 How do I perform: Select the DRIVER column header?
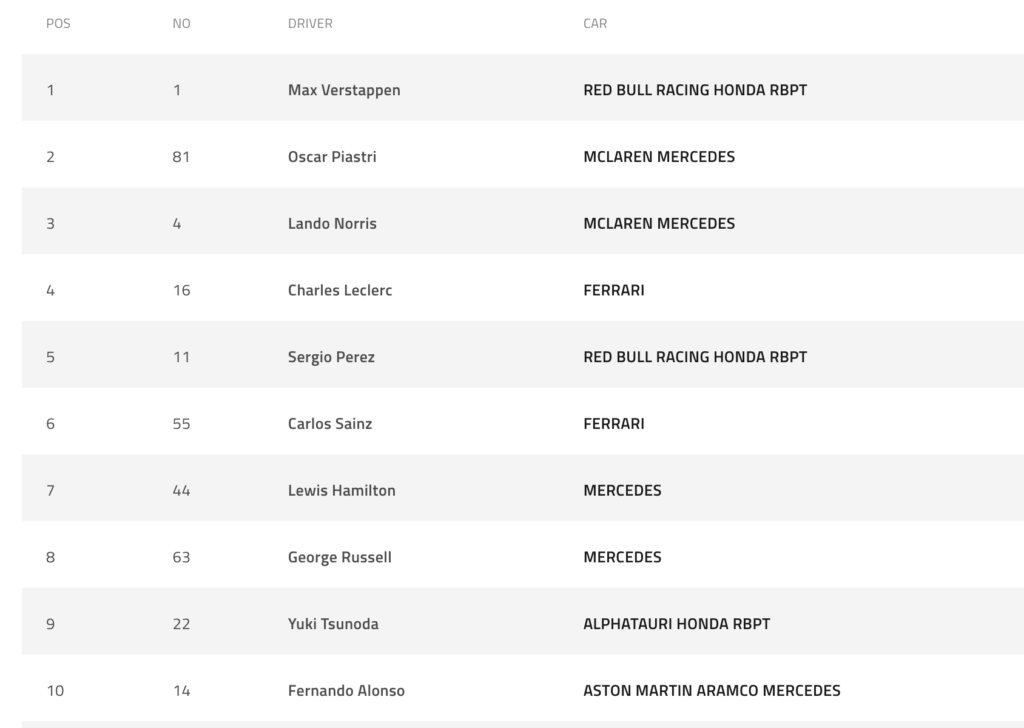point(310,24)
